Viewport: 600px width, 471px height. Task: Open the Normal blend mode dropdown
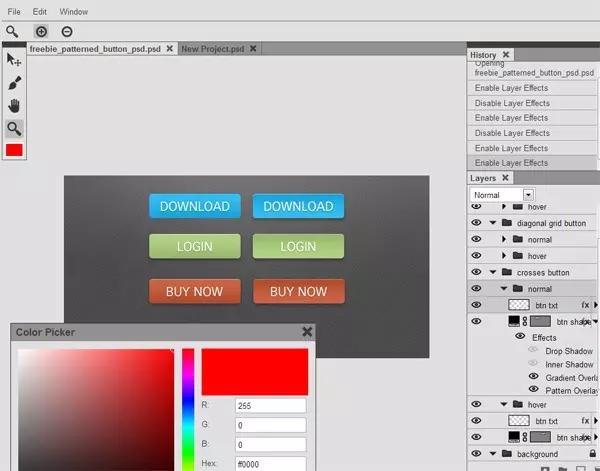click(528, 195)
